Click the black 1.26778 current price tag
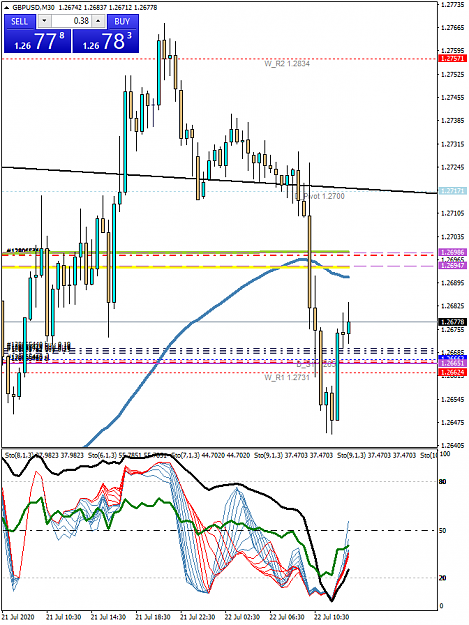Screen dimensions: 469x625 tap(452, 322)
